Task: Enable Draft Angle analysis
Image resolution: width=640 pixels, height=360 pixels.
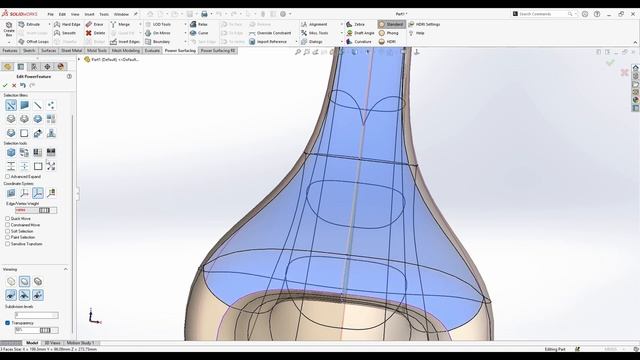Action: (360, 33)
